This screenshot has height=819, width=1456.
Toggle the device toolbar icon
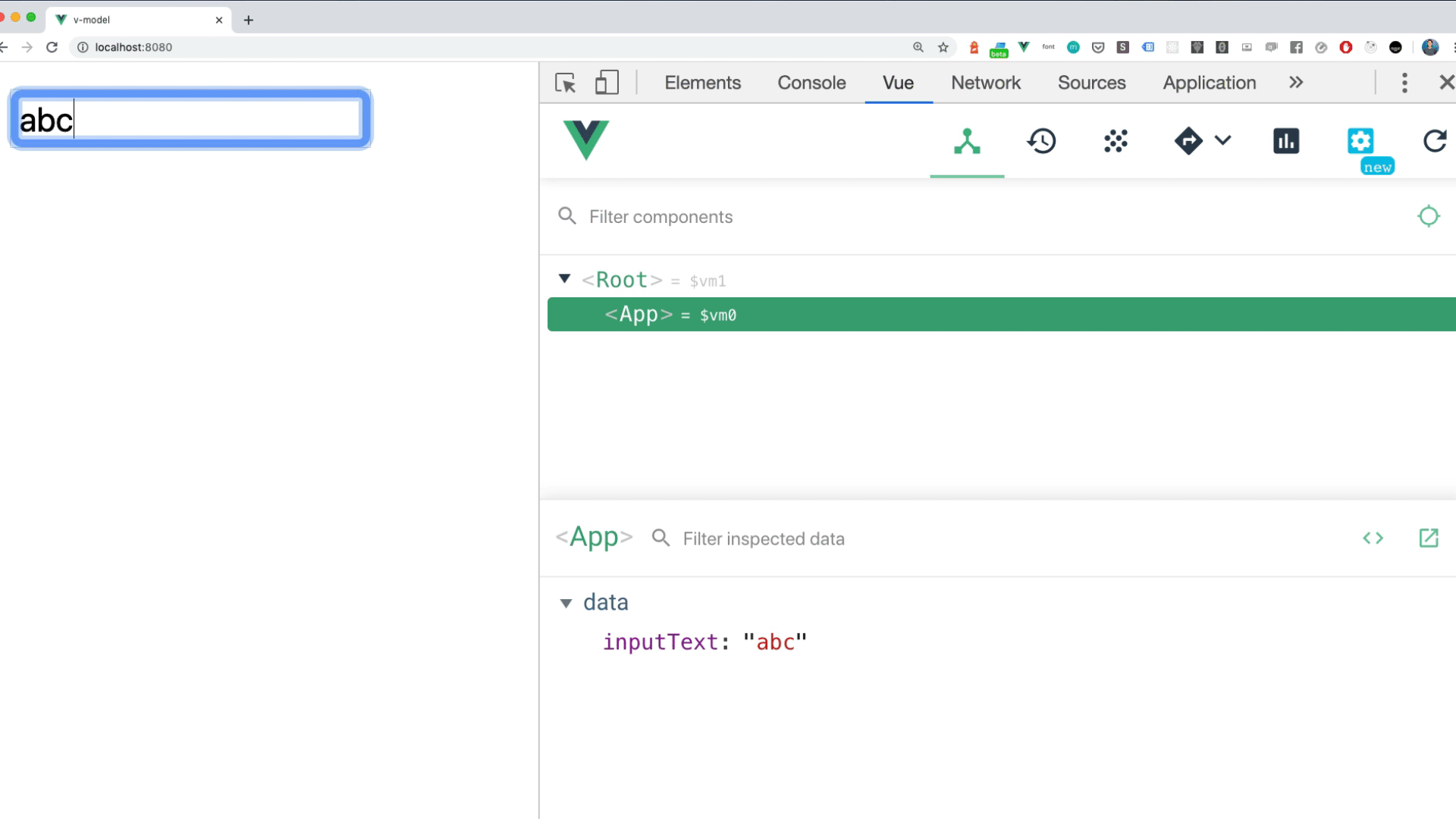pyautogui.click(x=607, y=83)
